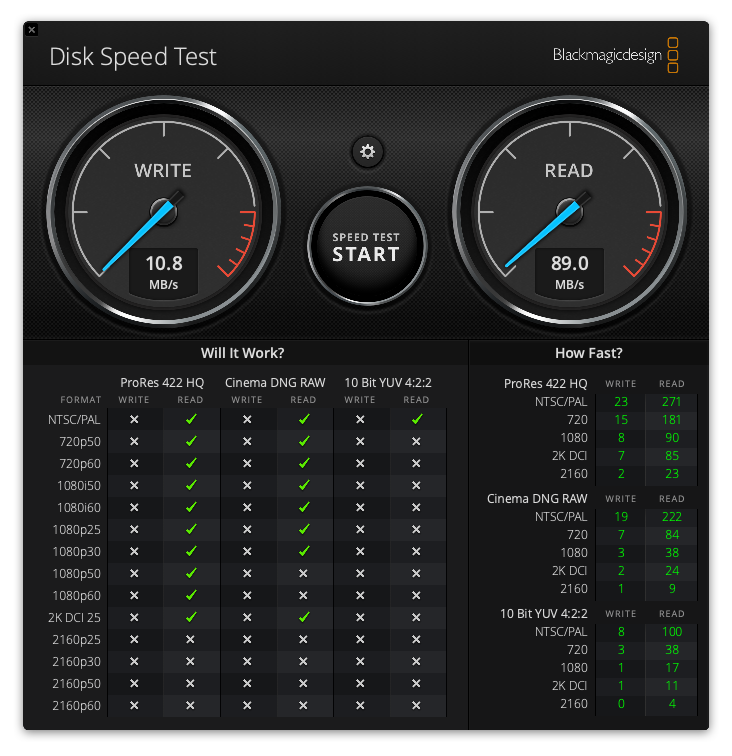
Task: Click the ProRes 422 HQ read checkmark for 1080p25
Action: pos(191,529)
